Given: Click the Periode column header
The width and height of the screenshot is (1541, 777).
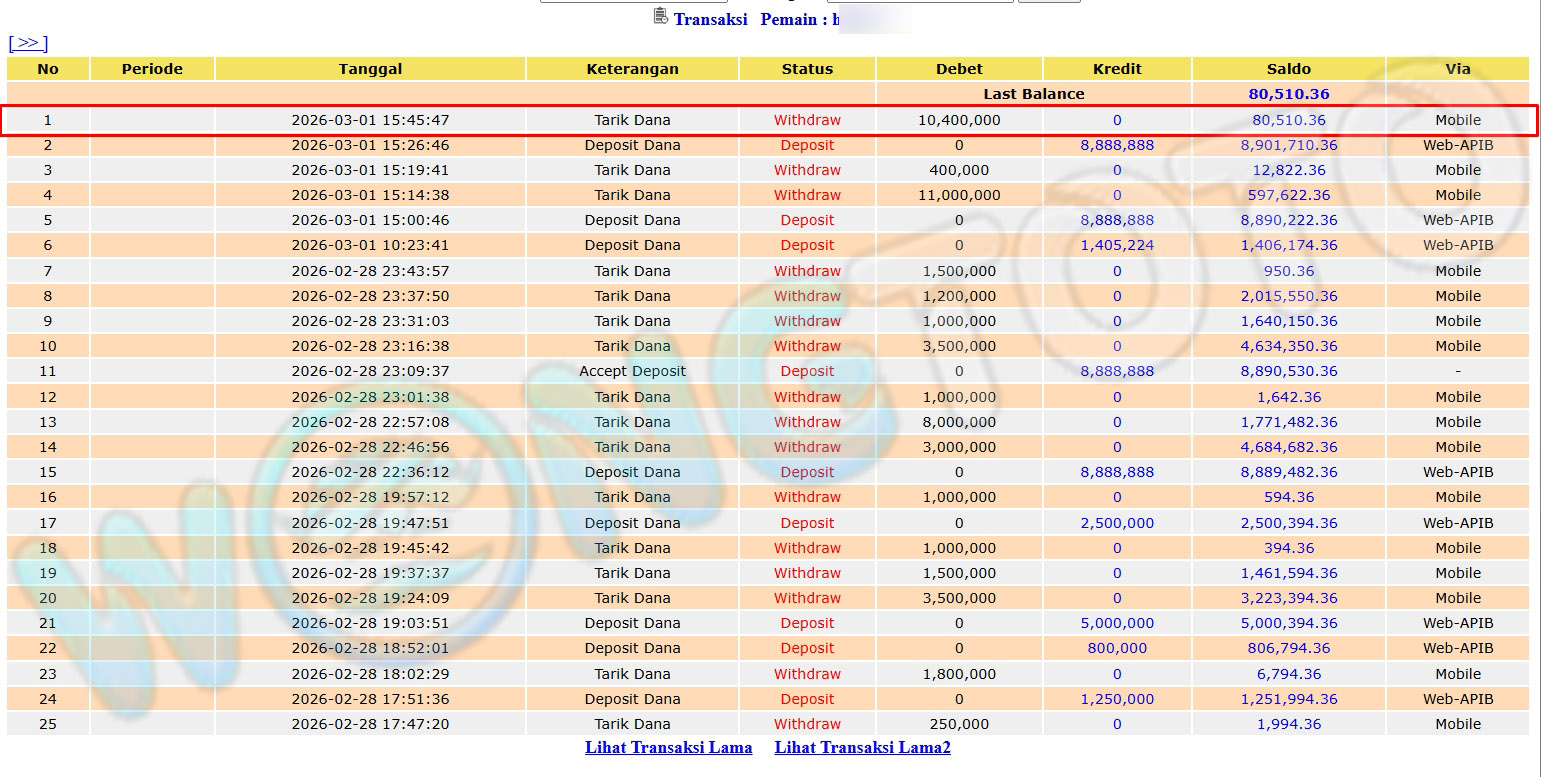Looking at the screenshot, I should (152, 69).
